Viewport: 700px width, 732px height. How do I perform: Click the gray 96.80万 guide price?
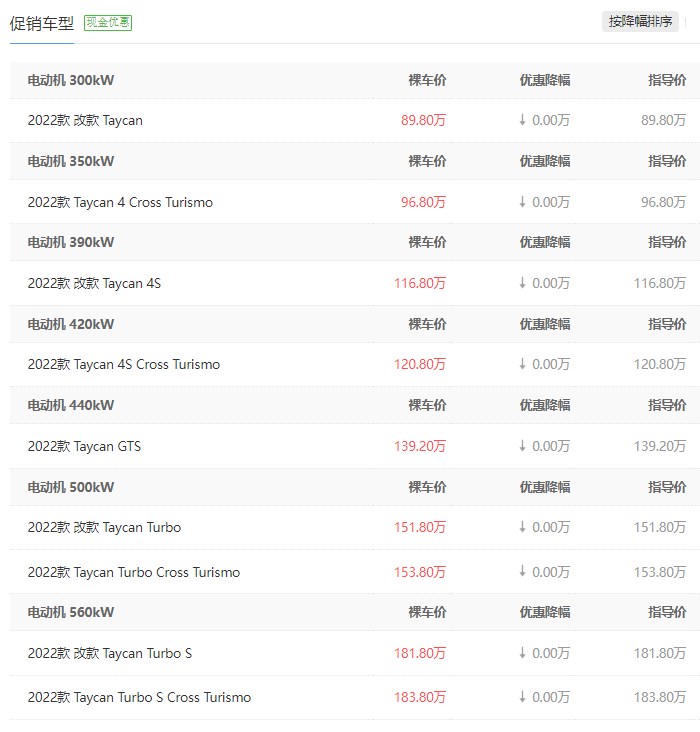pyautogui.click(x=663, y=202)
